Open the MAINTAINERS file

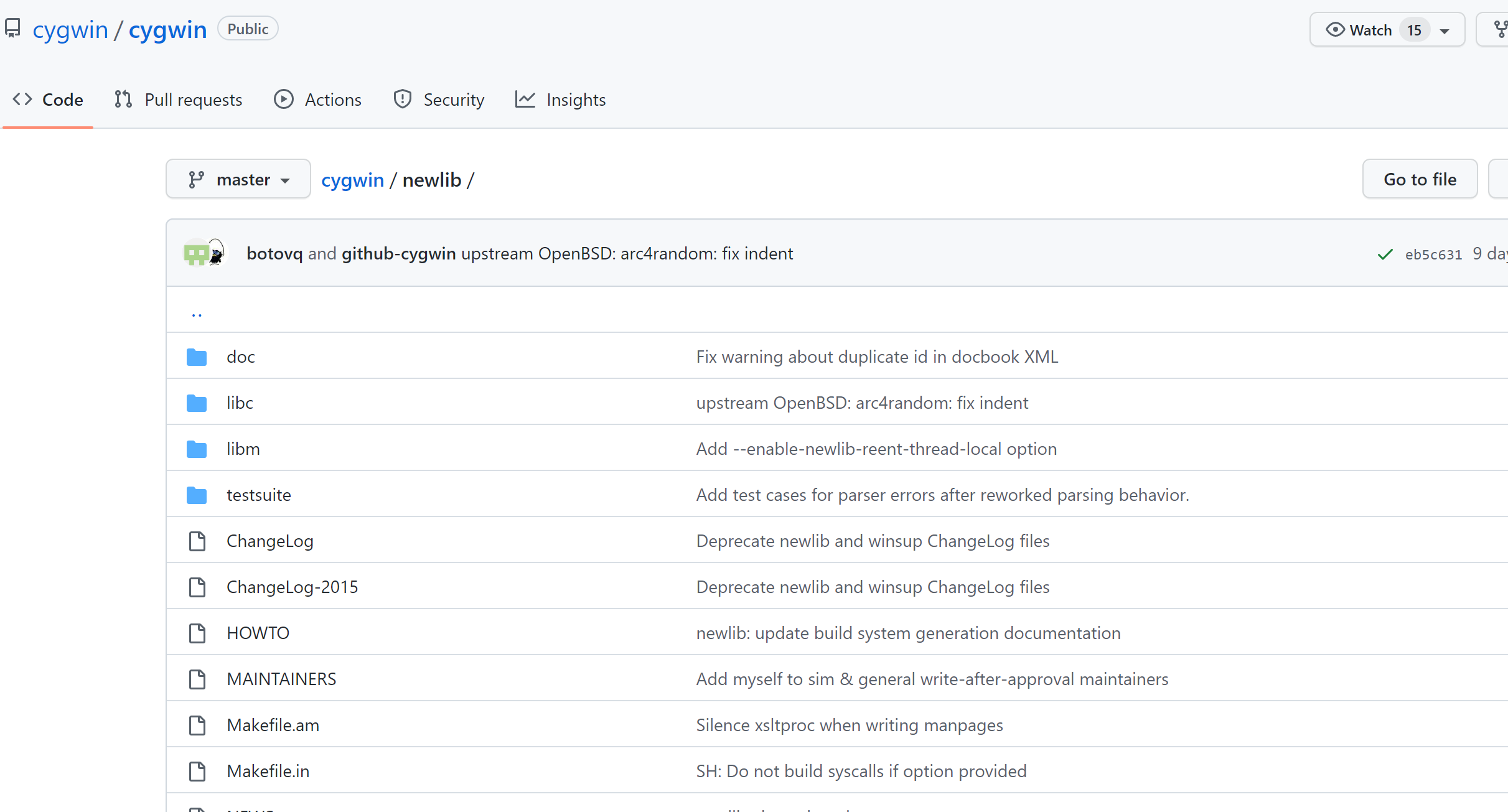[x=281, y=679]
